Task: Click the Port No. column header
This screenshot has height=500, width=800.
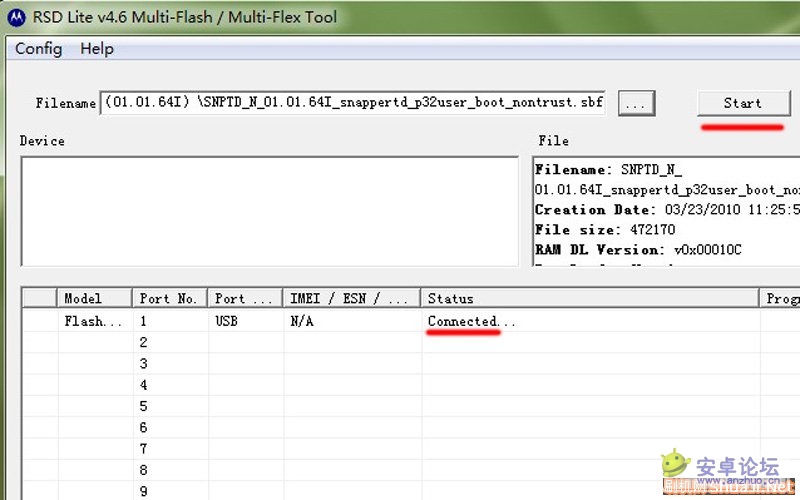Action: coord(169,298)
